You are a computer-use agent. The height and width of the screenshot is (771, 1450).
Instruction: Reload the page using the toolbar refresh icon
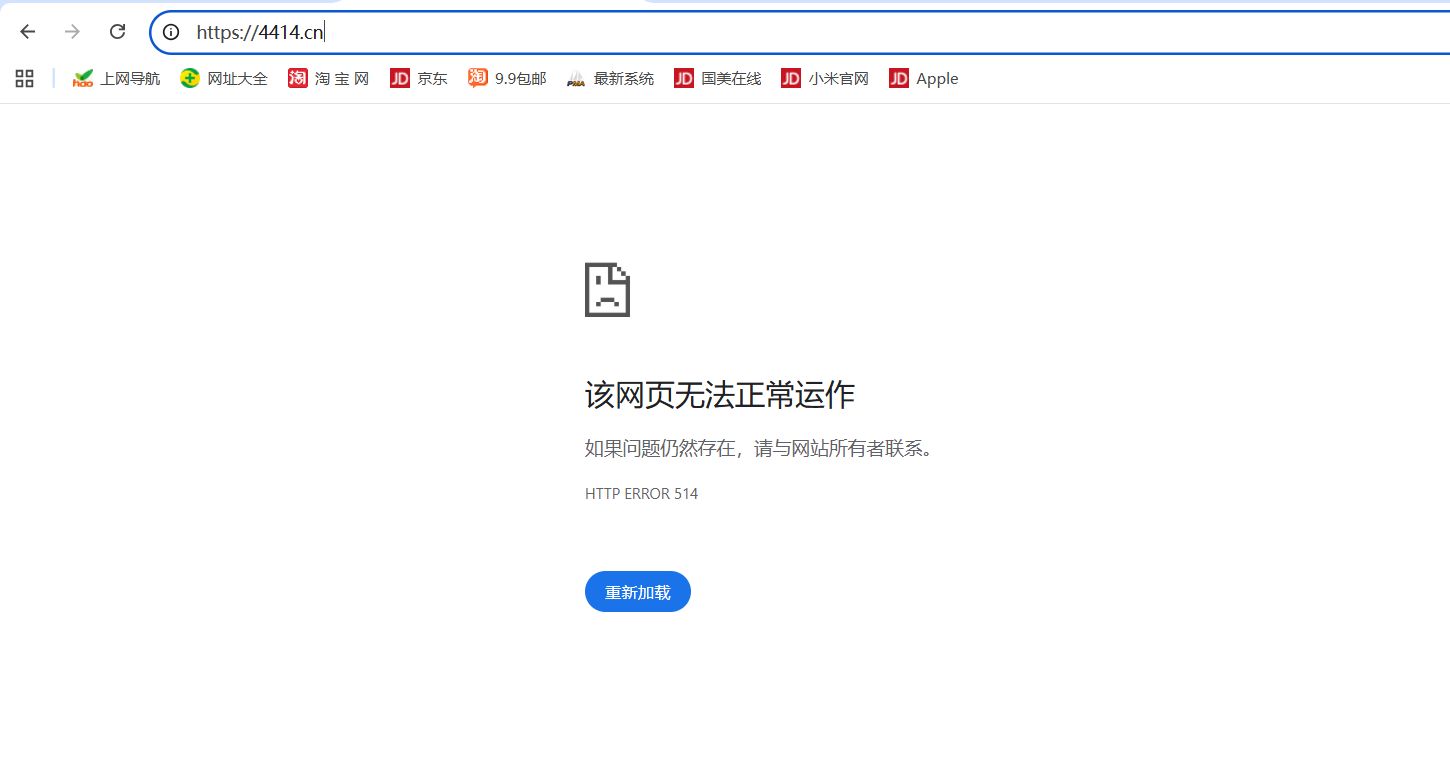tap(117, 32)
